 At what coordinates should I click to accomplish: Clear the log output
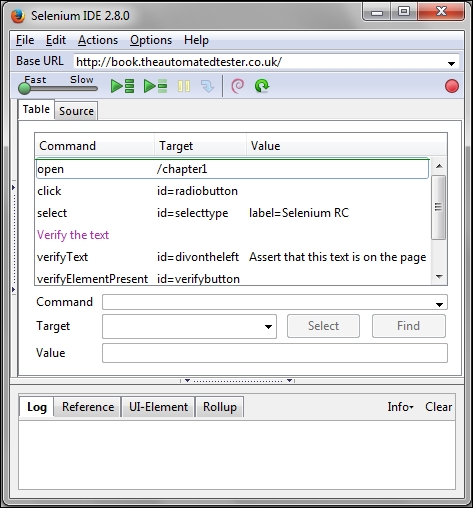(x=438, y=407)
